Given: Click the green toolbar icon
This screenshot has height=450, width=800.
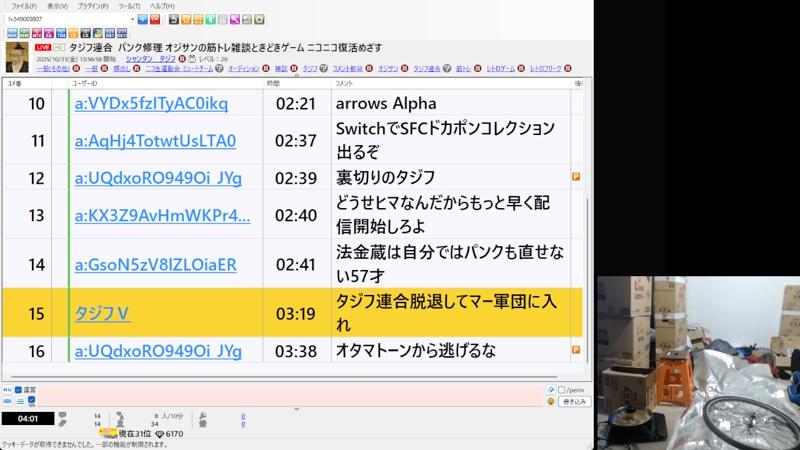Looking at the screenshot, I should tap(210, 19).
